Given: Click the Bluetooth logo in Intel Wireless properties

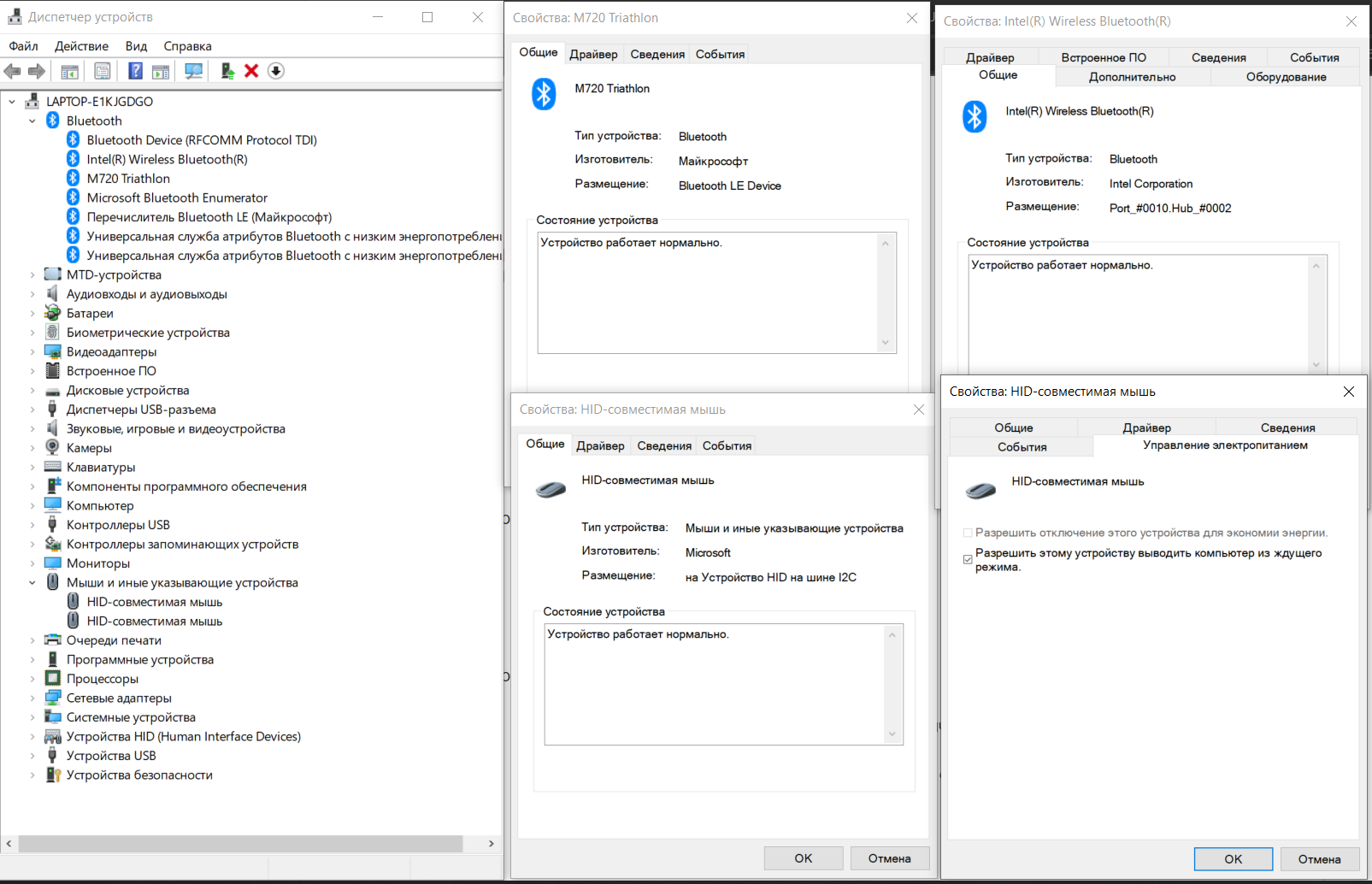Looking at the screenshot, I should point(975,116).
